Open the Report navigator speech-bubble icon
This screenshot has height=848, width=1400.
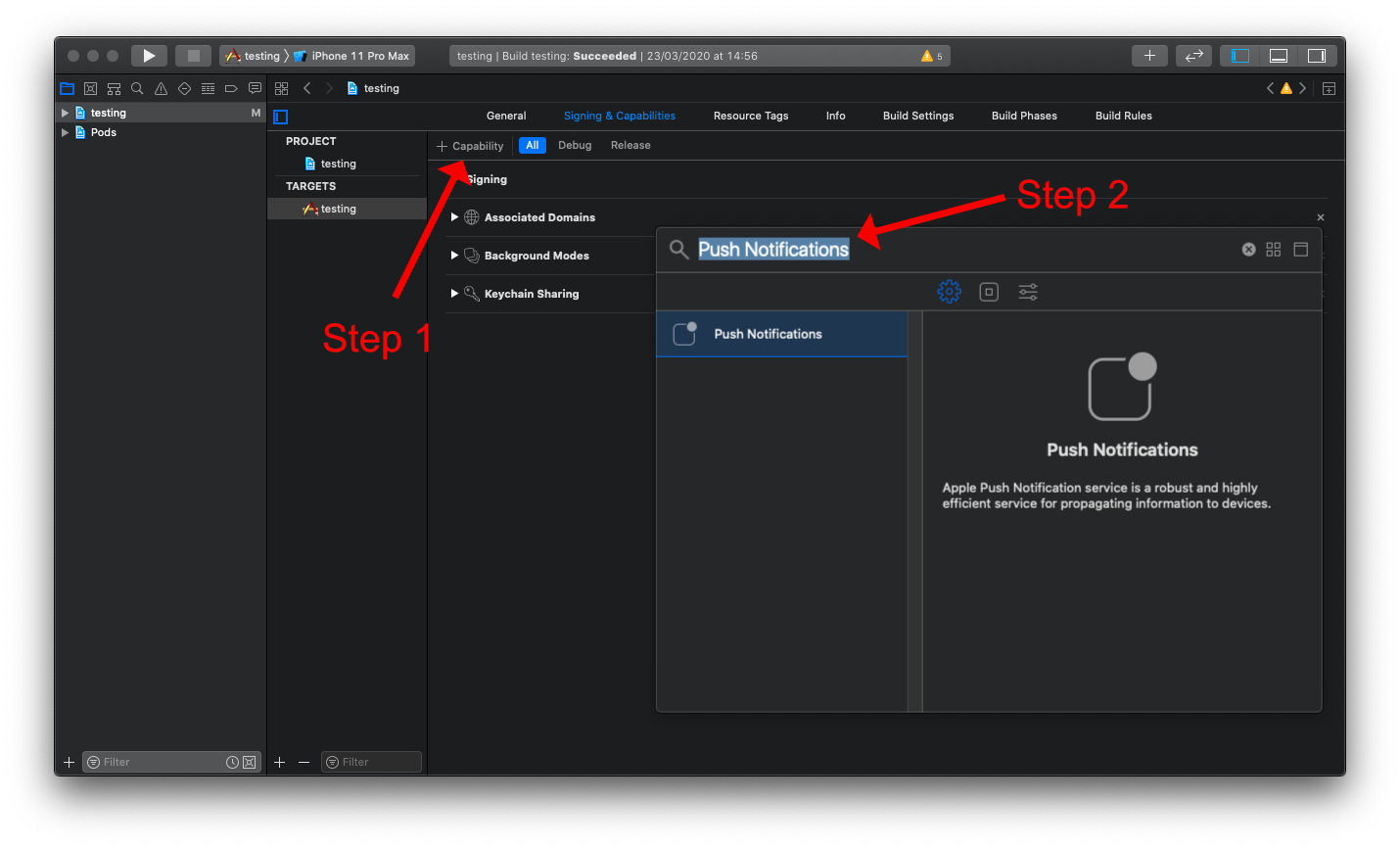255,88
